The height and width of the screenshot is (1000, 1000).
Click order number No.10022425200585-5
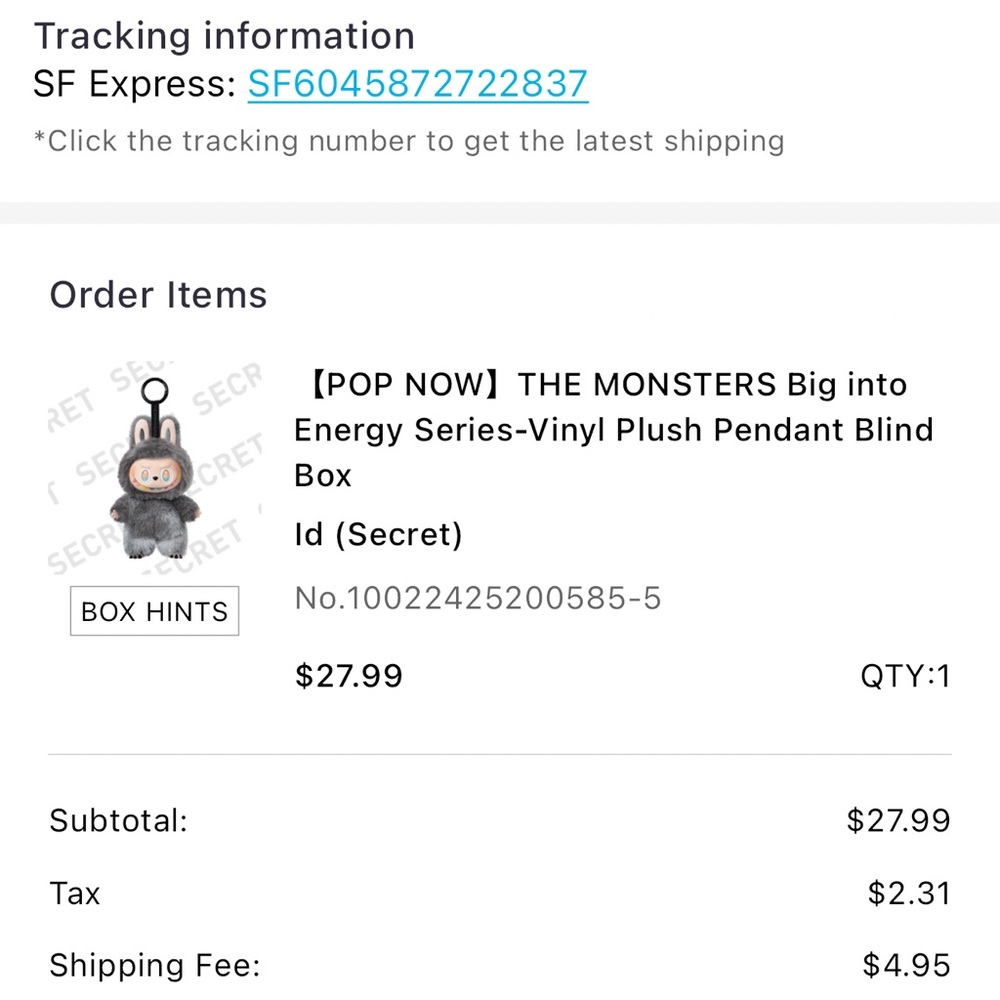478,598
